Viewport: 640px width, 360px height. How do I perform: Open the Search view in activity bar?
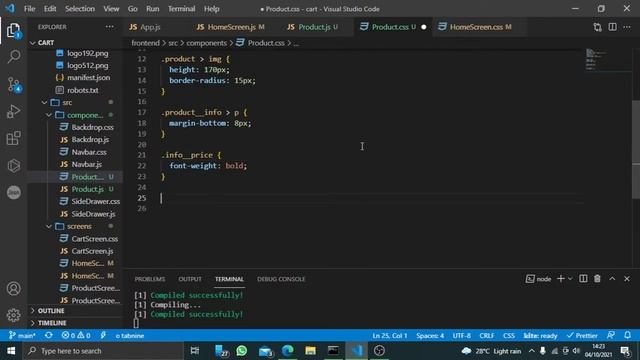point(13,57)
